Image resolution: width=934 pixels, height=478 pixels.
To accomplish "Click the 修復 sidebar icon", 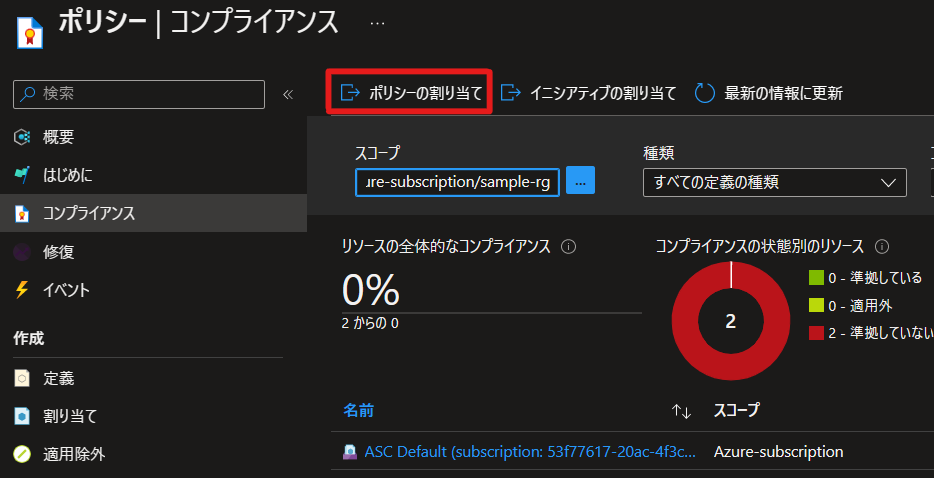I will coord(22,252).
